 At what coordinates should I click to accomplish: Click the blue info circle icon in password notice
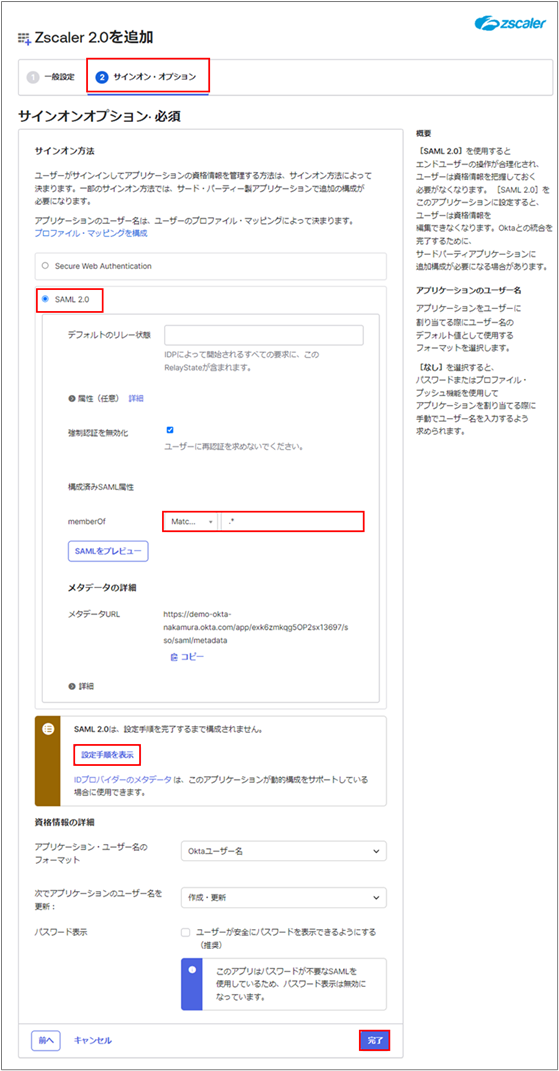[192, 969]
